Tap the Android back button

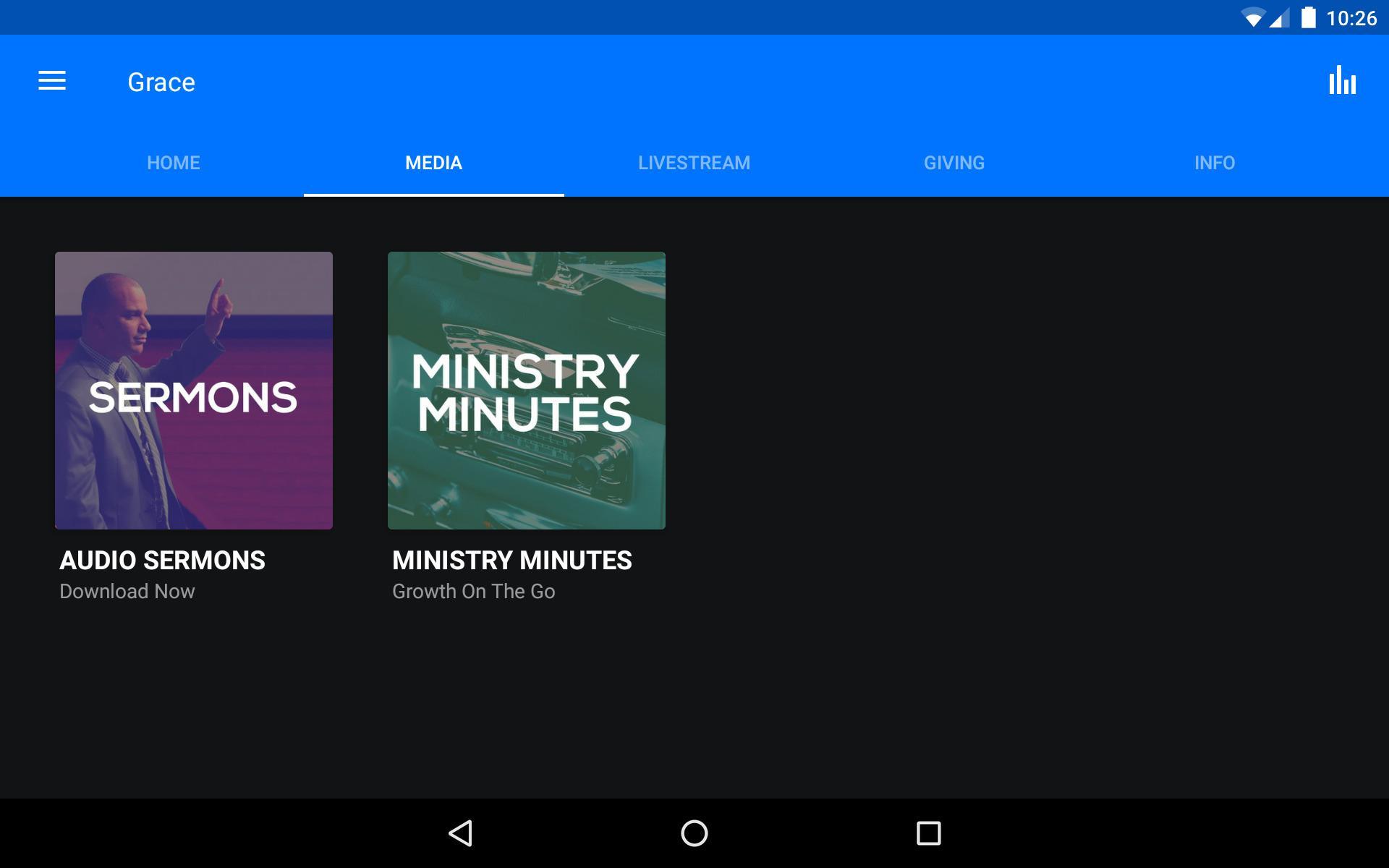tap(461, 833)
